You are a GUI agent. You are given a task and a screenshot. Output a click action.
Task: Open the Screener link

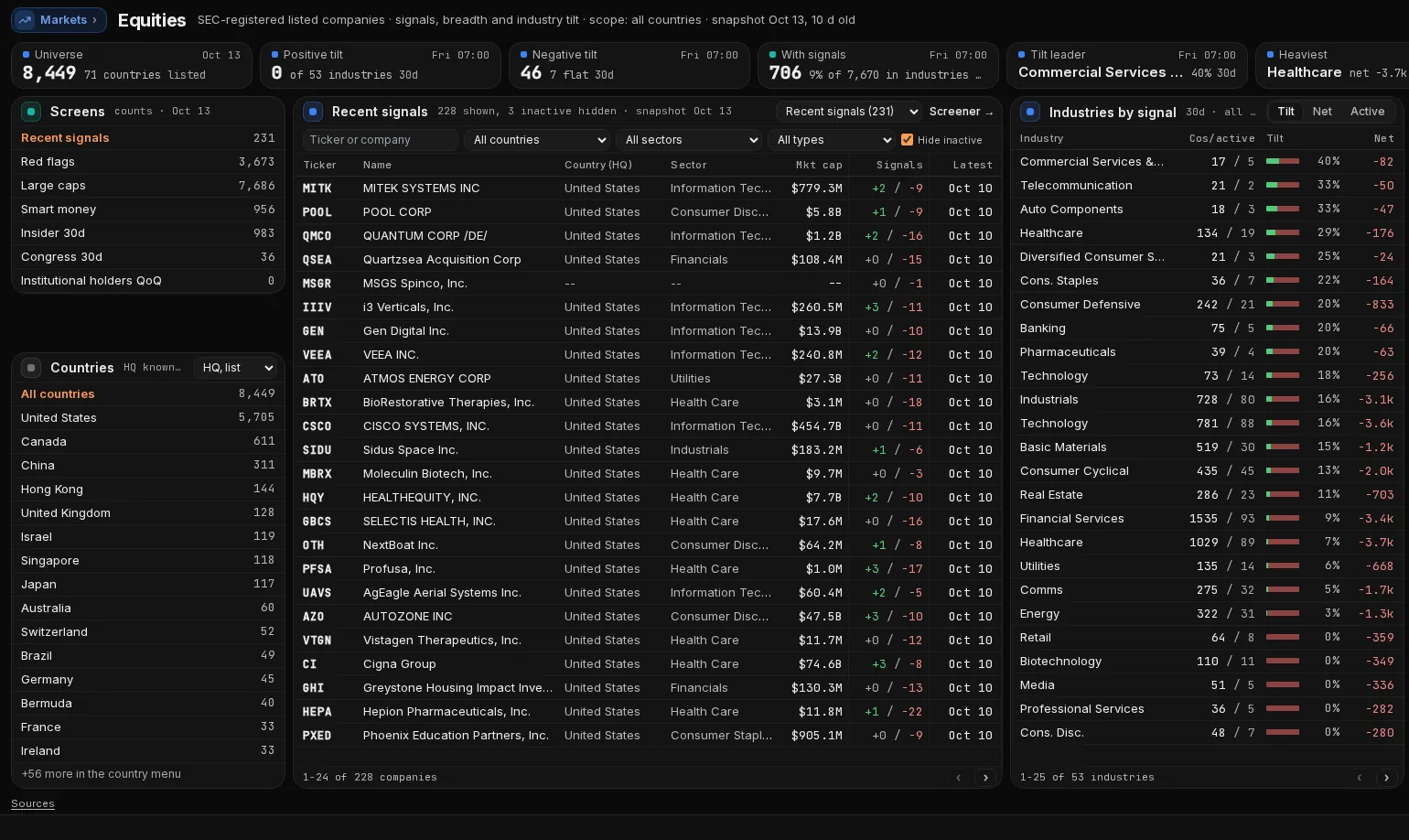[961, 112]
